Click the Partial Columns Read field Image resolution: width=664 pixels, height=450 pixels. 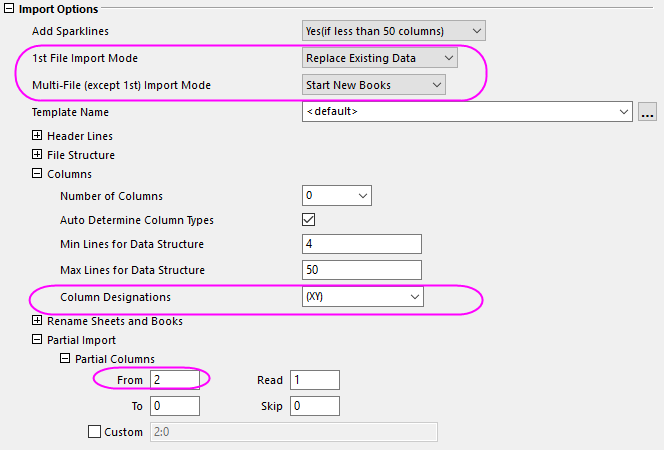point(314,380)
